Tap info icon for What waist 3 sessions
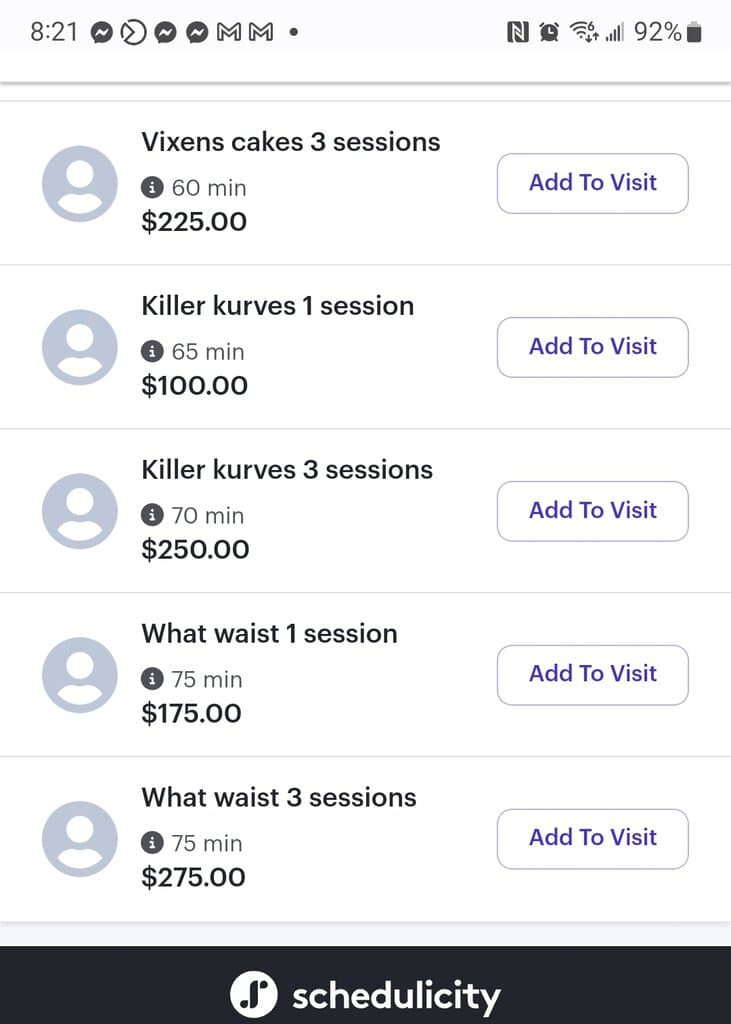731x1024 pixels. click(x=152, y=844)
